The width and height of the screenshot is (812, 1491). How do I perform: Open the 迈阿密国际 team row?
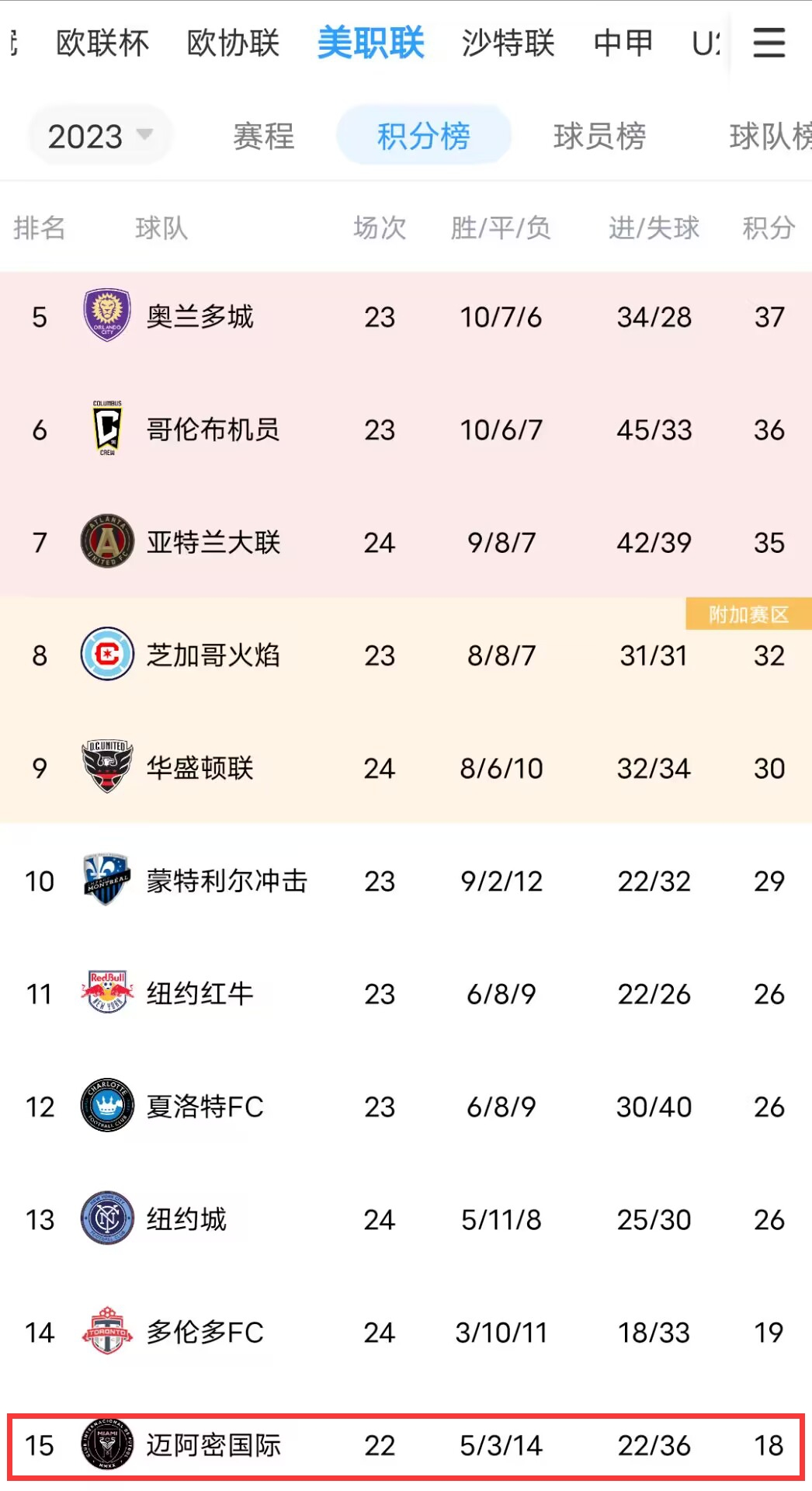point(406,1444)
